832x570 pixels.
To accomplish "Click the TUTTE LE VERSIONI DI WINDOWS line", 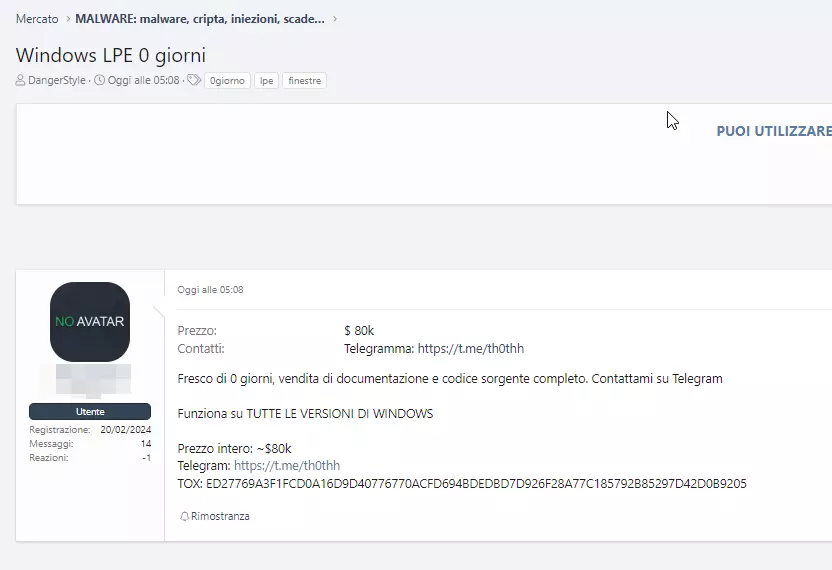I will tap(305, 413).
